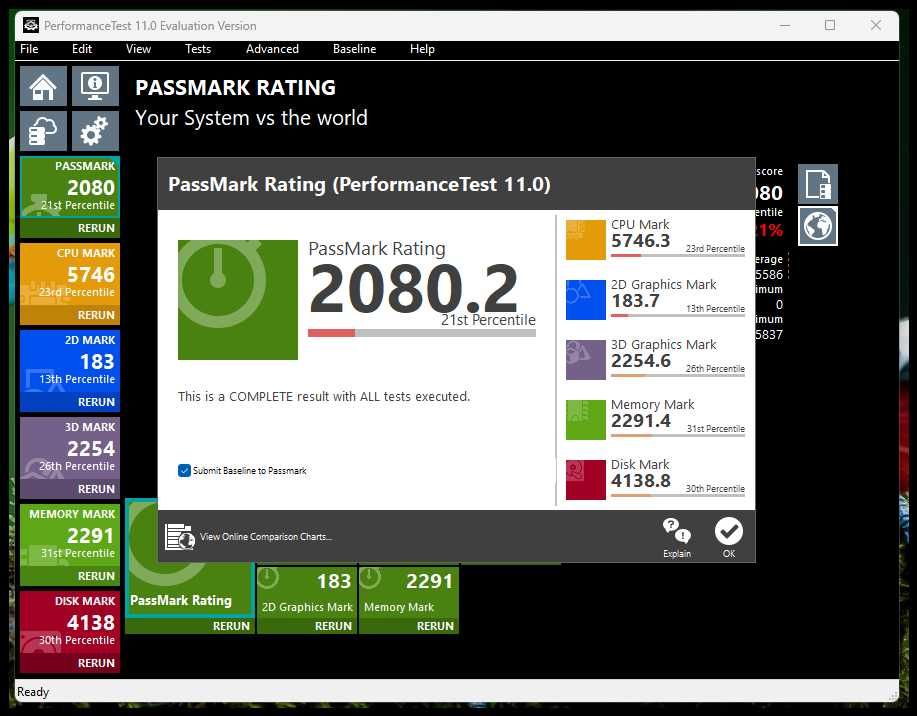Open the File menu

pyautogui.click(x=29, y=49)
